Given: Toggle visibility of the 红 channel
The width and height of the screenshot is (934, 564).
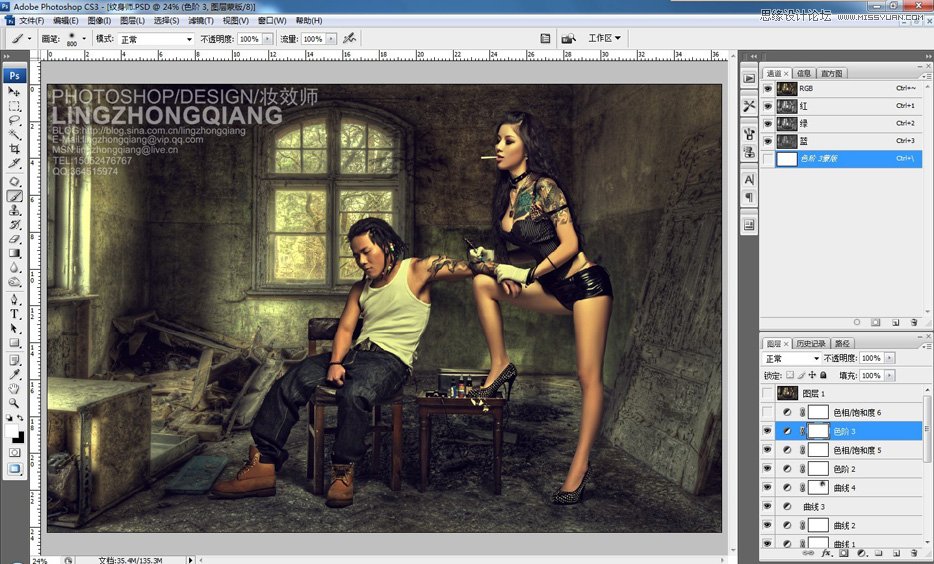Looking at the screenshot, I should click(x=768, y=105).
